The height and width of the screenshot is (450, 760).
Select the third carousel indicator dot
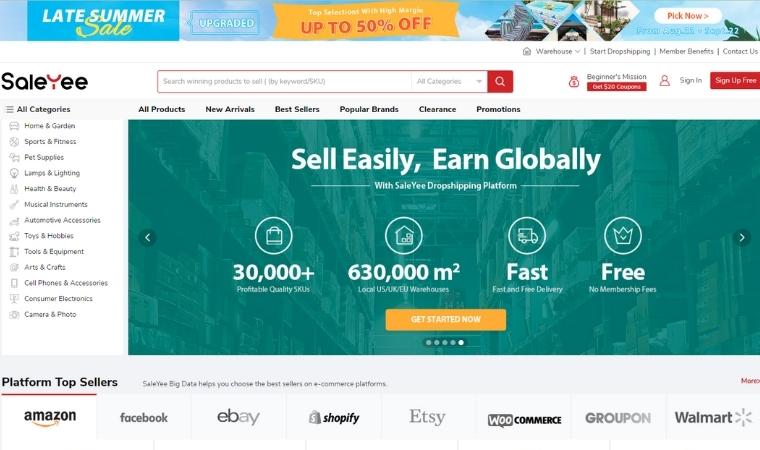445,342
